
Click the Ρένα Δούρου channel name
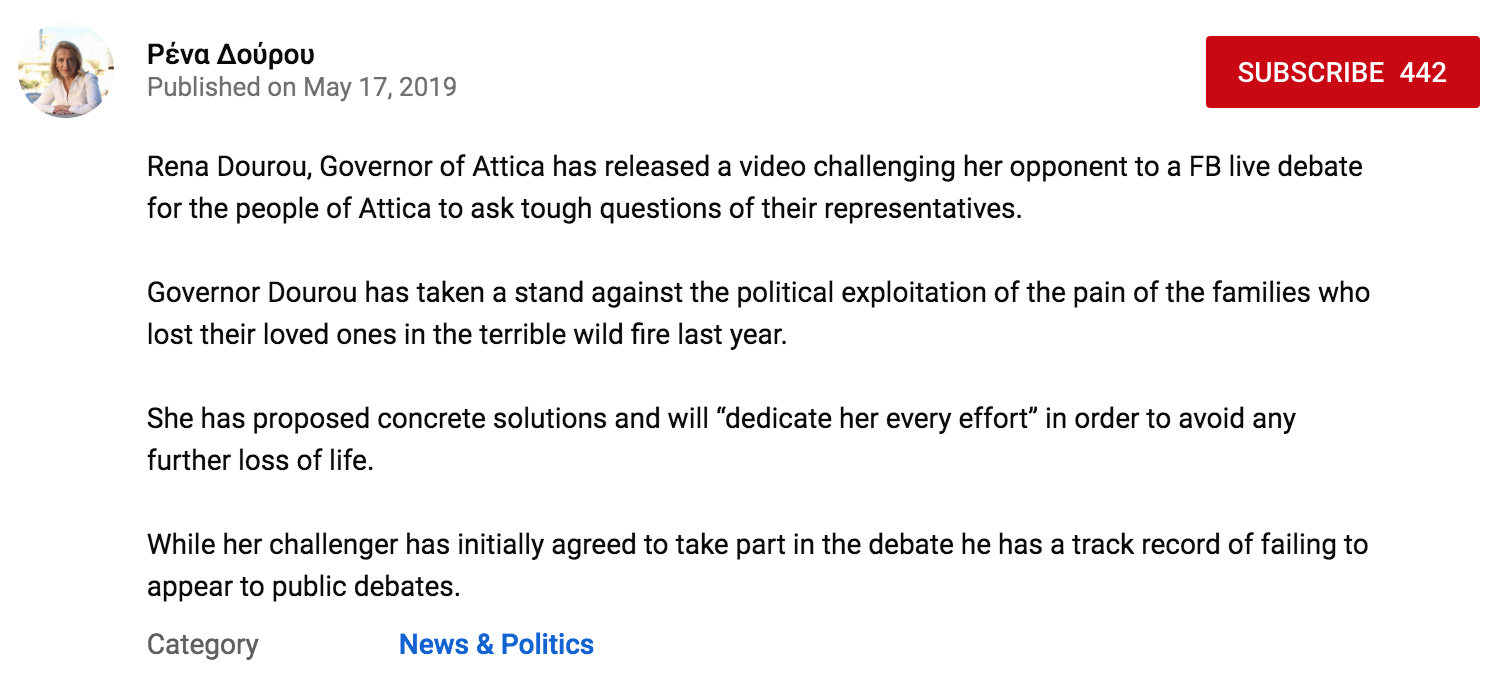tap(231, 54)
